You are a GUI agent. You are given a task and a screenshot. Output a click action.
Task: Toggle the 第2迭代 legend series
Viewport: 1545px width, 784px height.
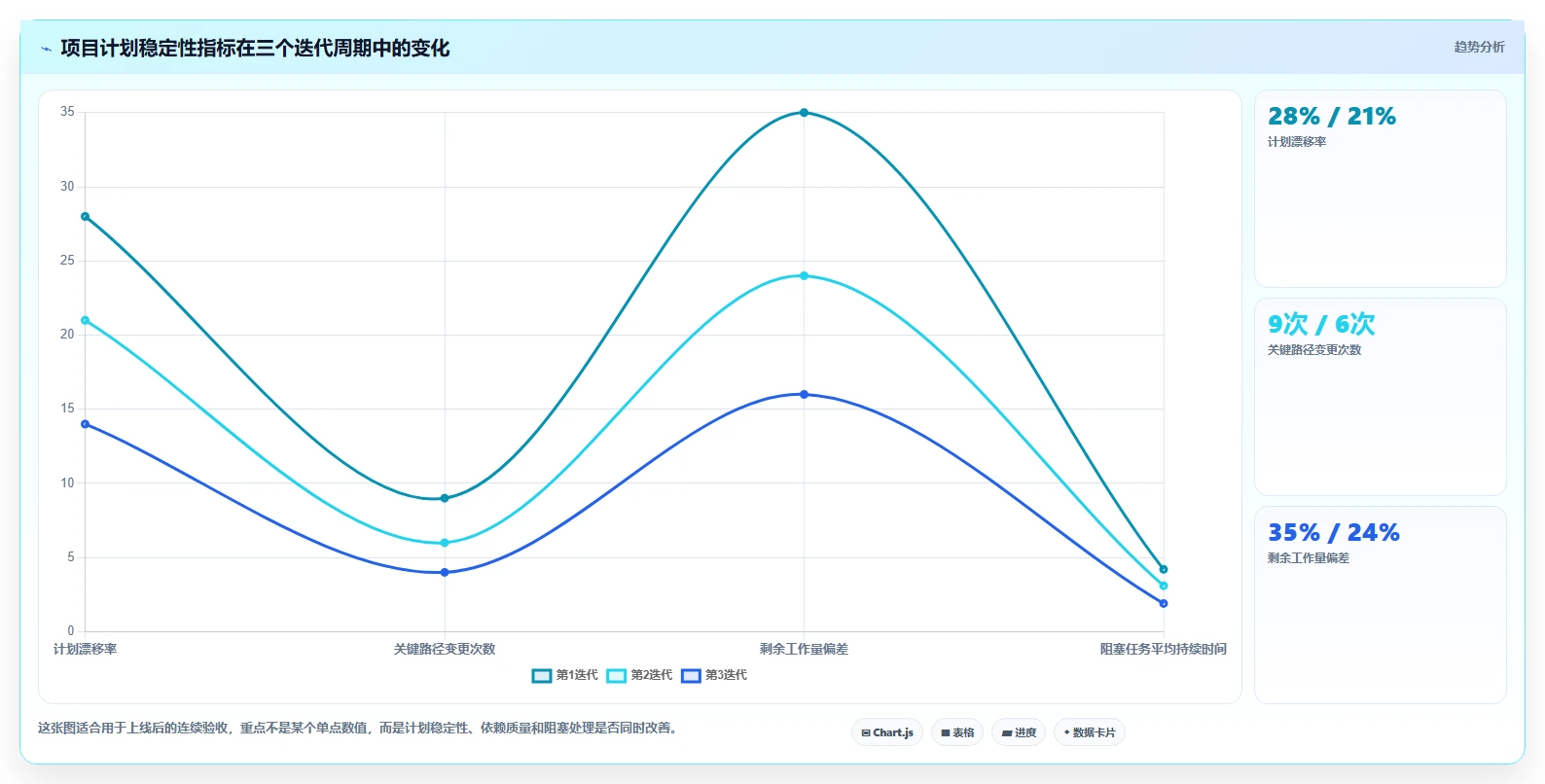pyautogui.click(x=639, y=675)
